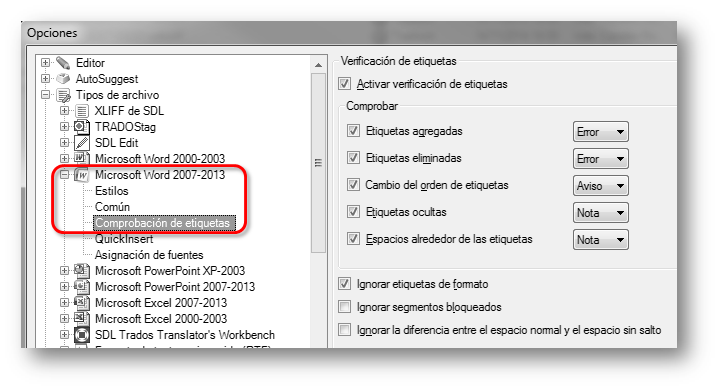Toggle Espacios alrededor de las etiquetas
The height and width of the screenshot is (390, 719).
click(x=353, y=239)
